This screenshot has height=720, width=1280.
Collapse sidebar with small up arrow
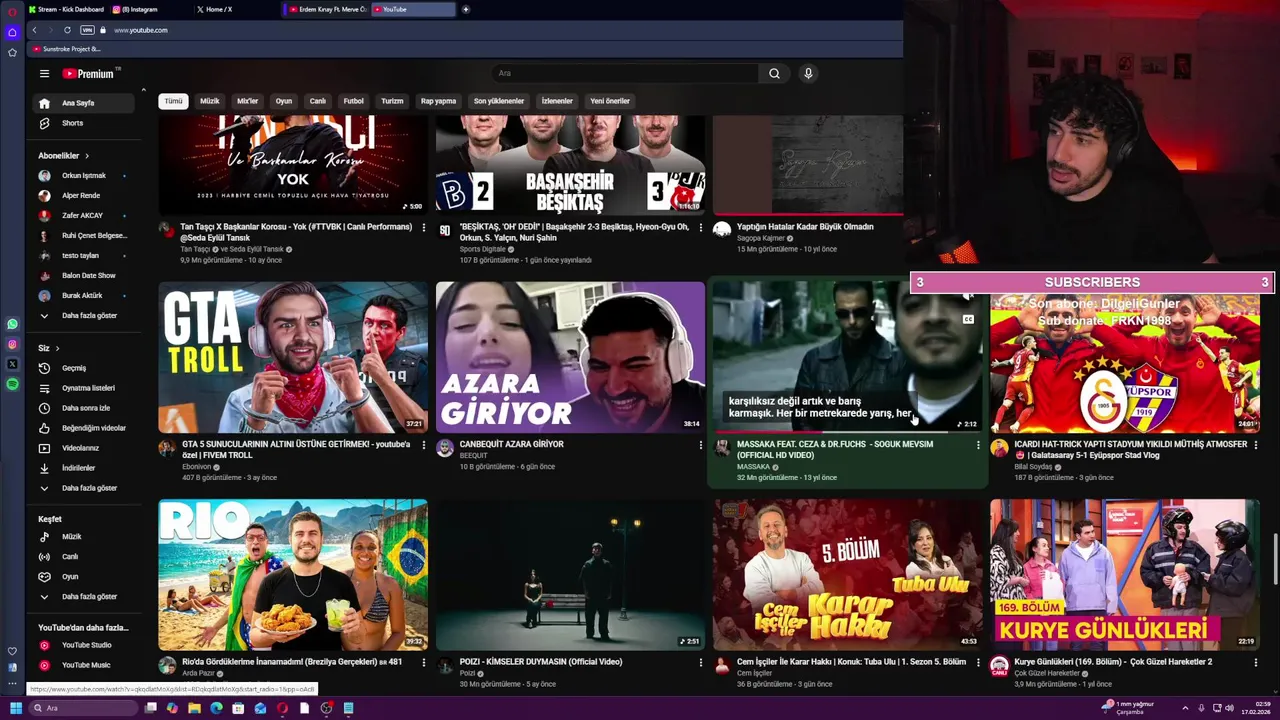[143, 91]
